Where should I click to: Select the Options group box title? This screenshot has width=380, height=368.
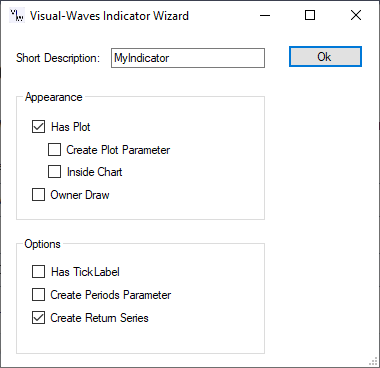pos(42,244)
